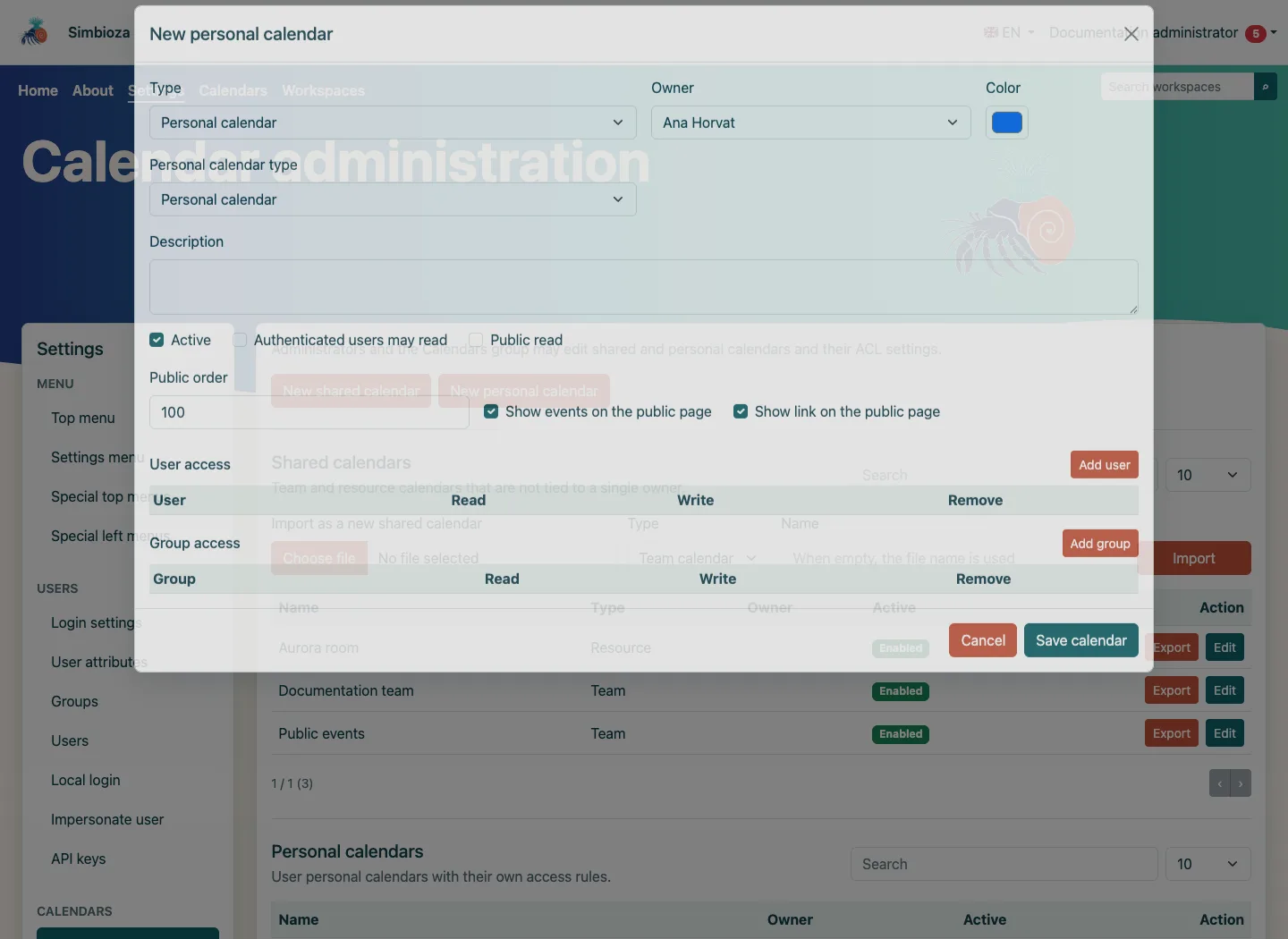
Task: Select Users in the settings sidebar
Action: (x=70, y=740)
